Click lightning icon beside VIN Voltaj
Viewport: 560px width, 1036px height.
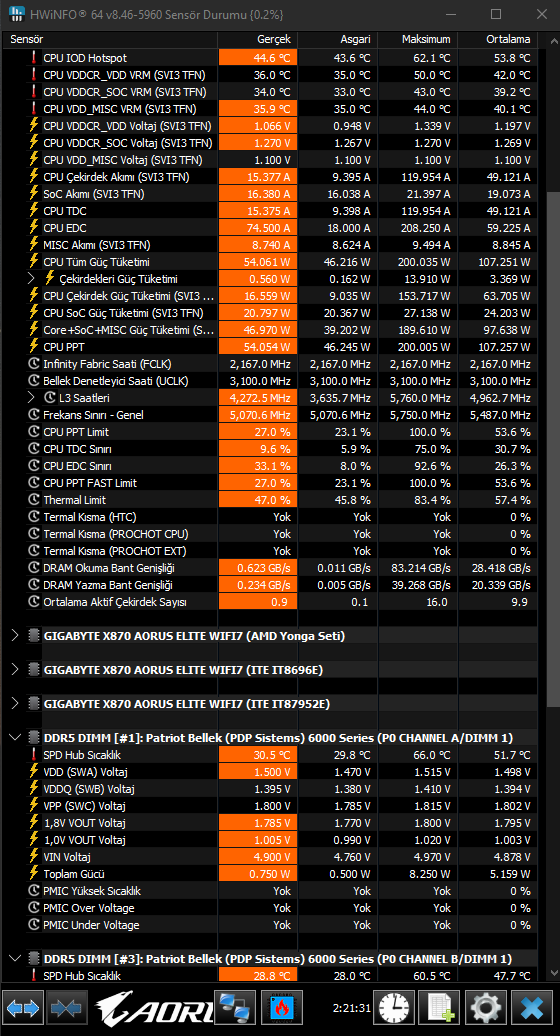[x=34, y=856]
